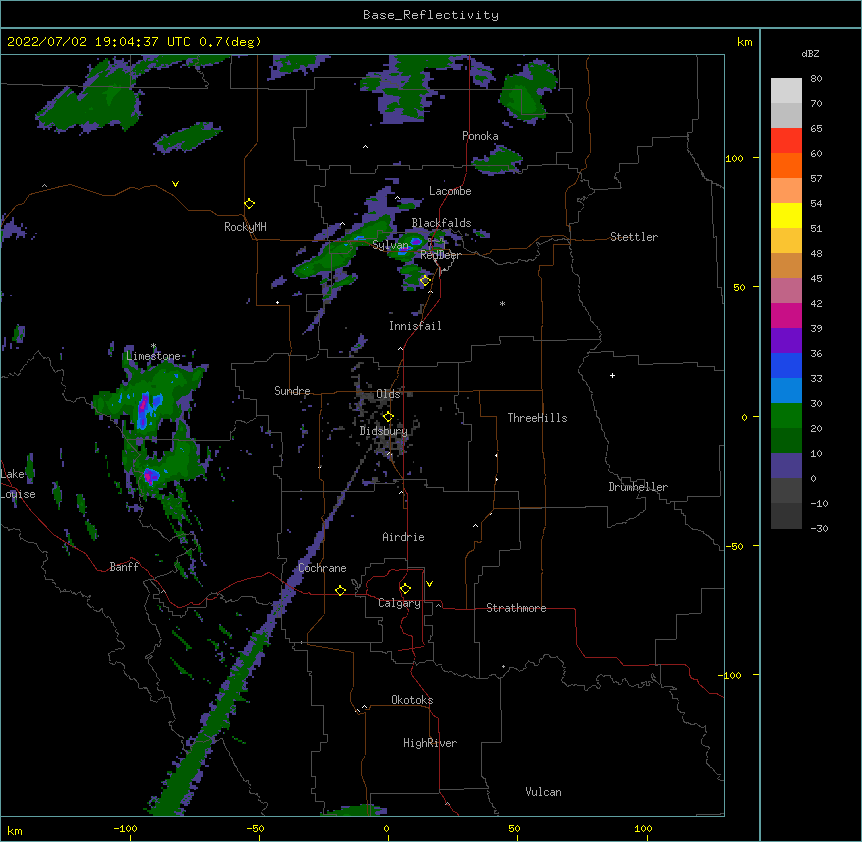Viewport: 862px width, 842px height.
Task: Pick the lightest gray 80-70 dBZ legend swatch
Action: coord(786,91)
